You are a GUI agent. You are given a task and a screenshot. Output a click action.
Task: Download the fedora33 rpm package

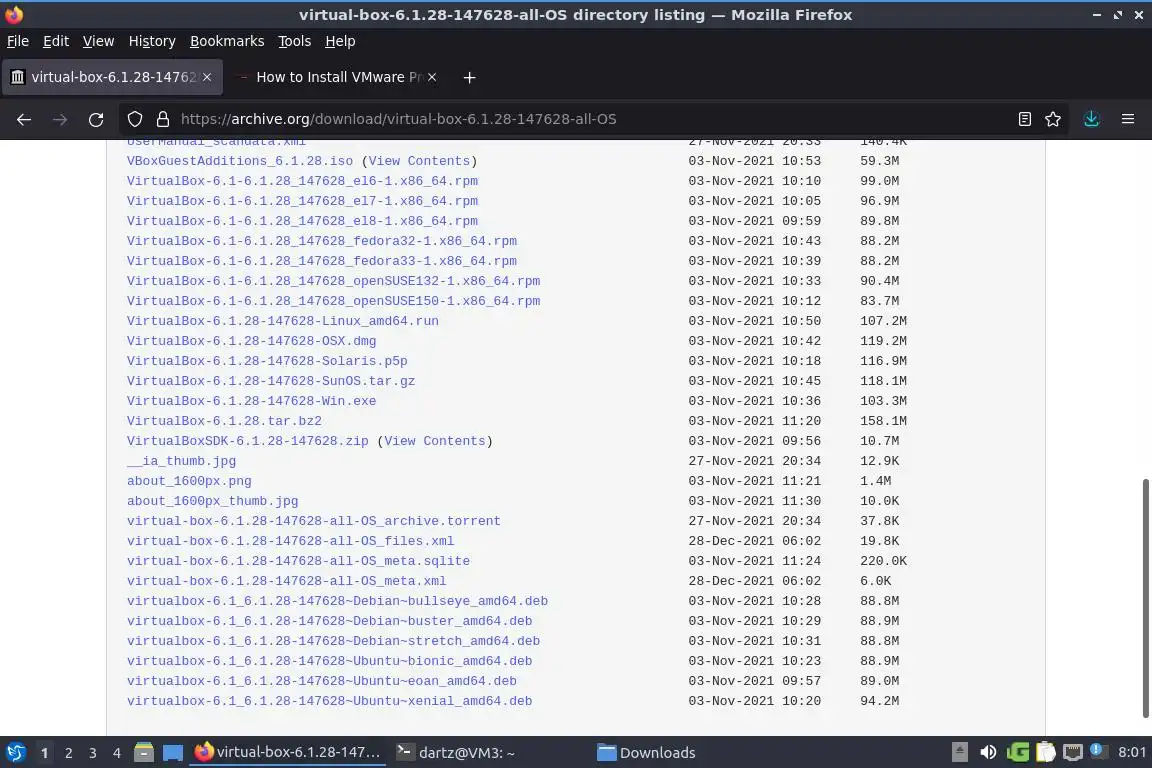[322, 261]
